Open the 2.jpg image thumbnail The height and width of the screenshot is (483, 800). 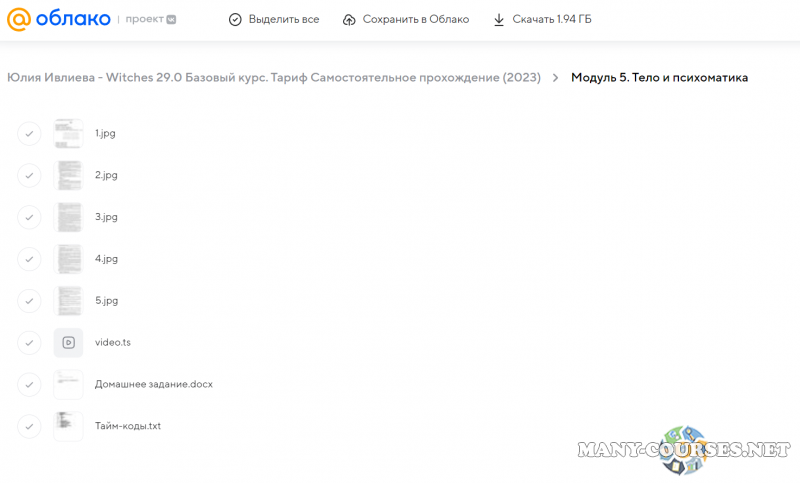(x=68, y=175)
